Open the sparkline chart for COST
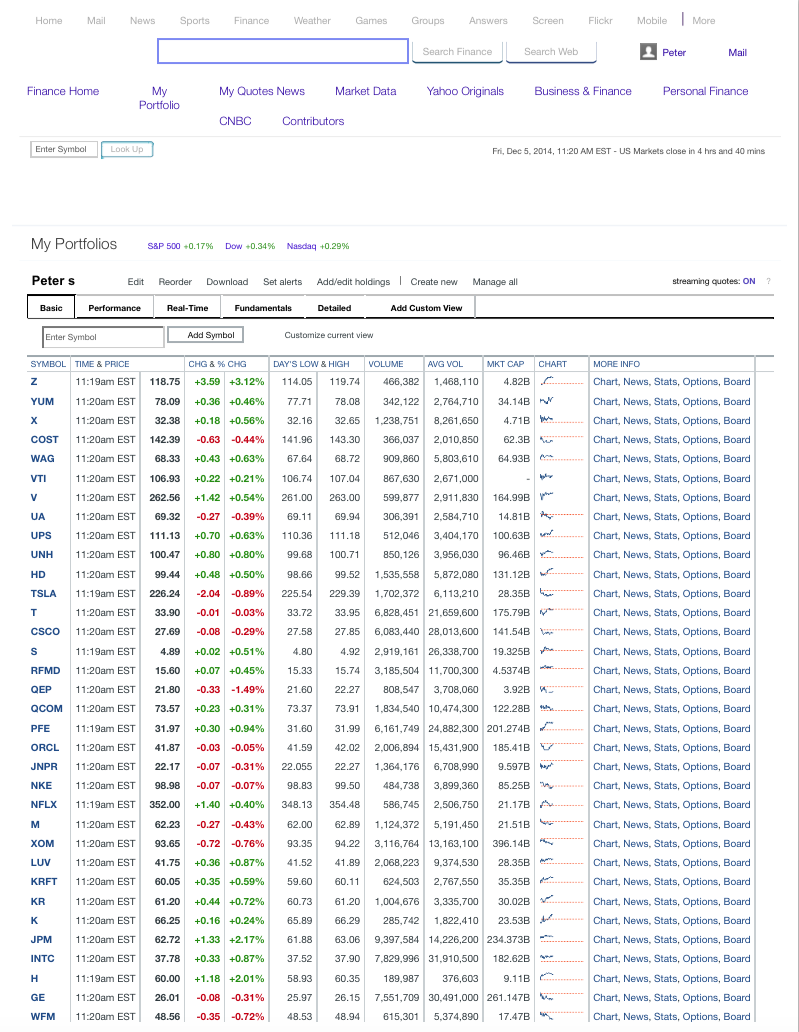The height and width of the screenshot is (1032, 799). coord(561,440)
